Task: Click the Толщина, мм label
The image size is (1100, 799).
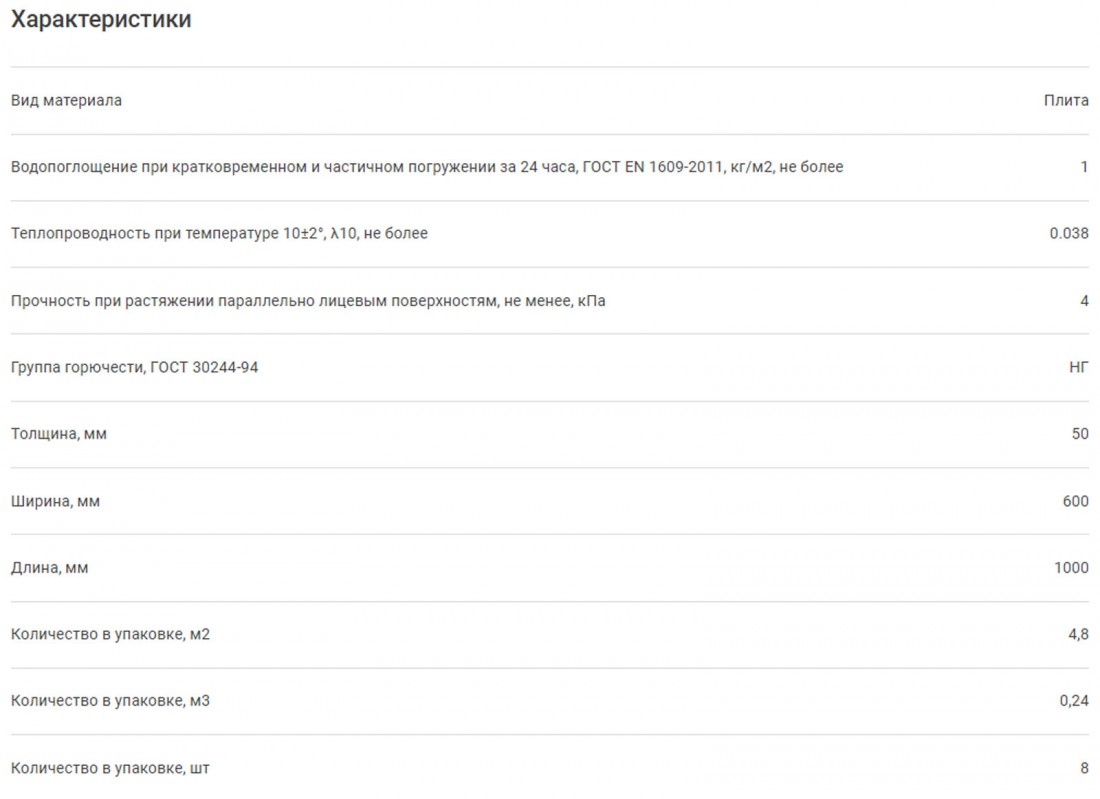Action: [x=59, y=434]
